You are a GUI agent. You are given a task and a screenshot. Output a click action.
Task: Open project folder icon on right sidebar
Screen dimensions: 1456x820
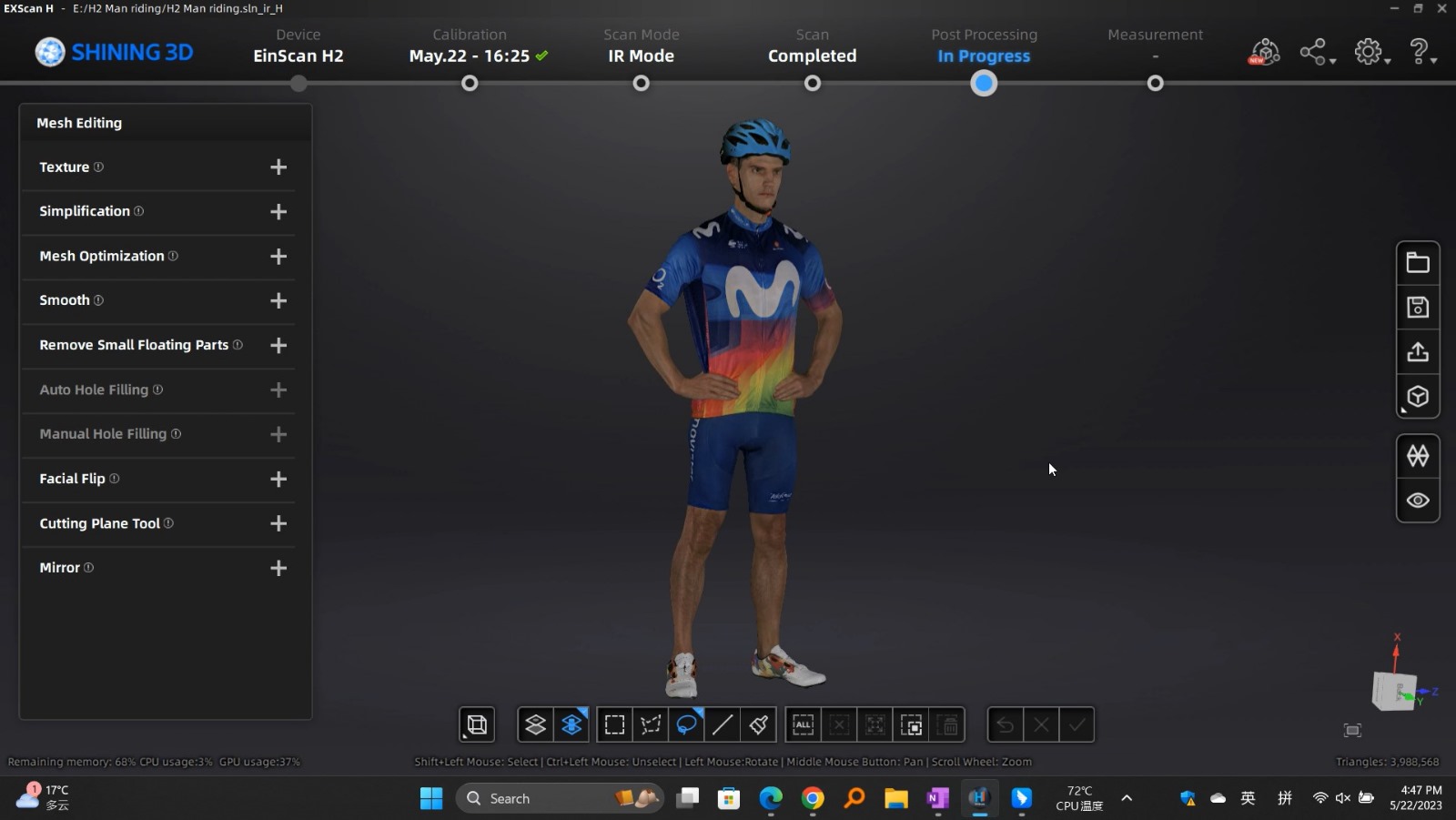[x=1418, y=263]
